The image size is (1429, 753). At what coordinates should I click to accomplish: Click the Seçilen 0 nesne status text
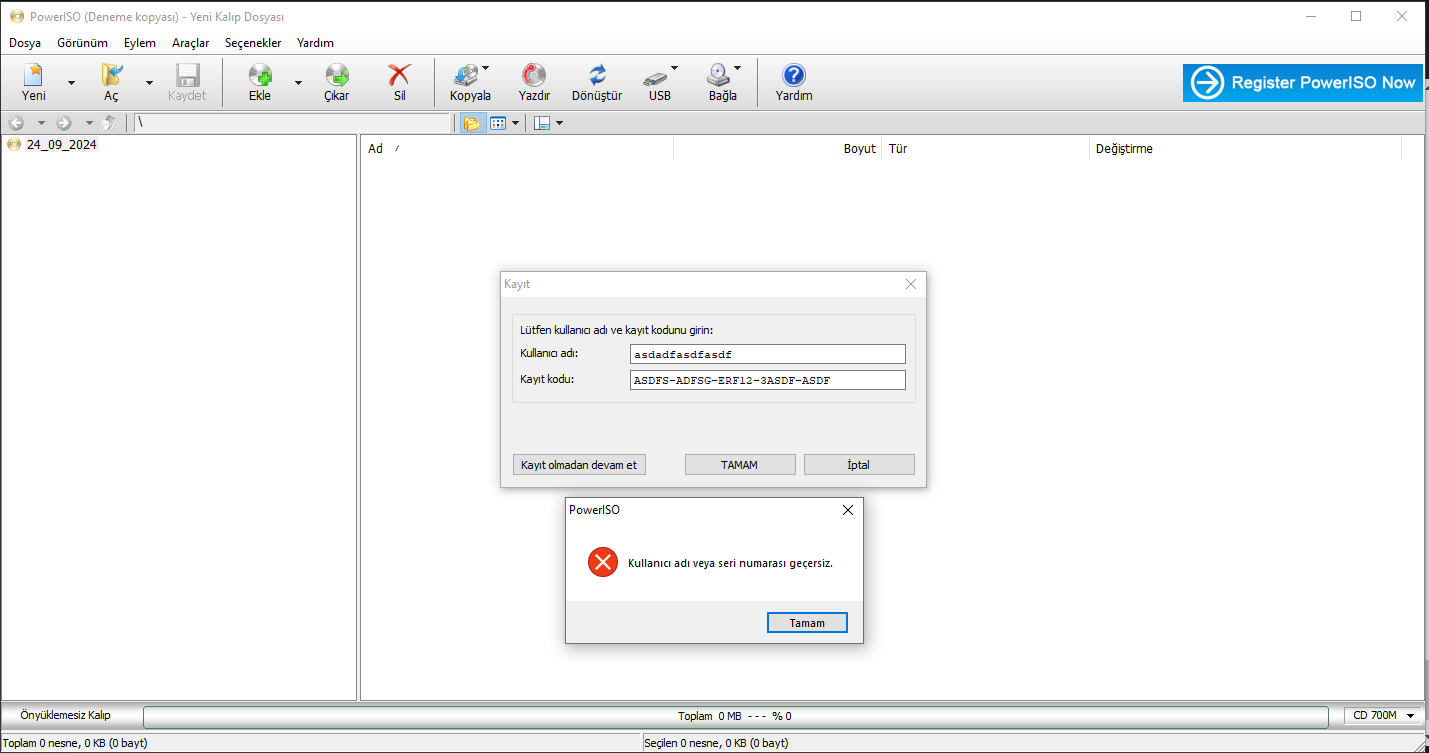click(x=718, y=743)
